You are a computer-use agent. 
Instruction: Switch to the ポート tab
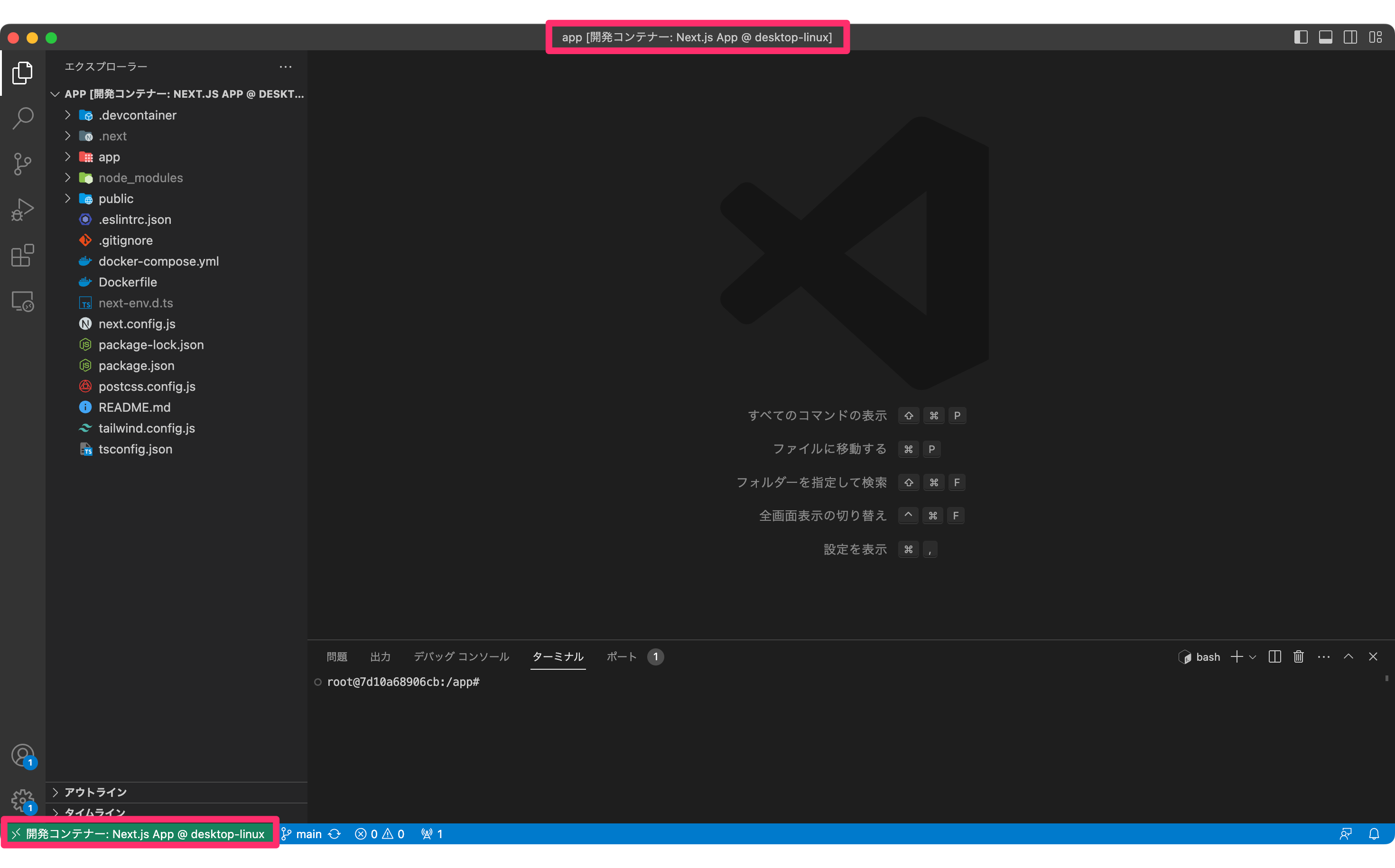pyautogui.click(x=621, y=657)
